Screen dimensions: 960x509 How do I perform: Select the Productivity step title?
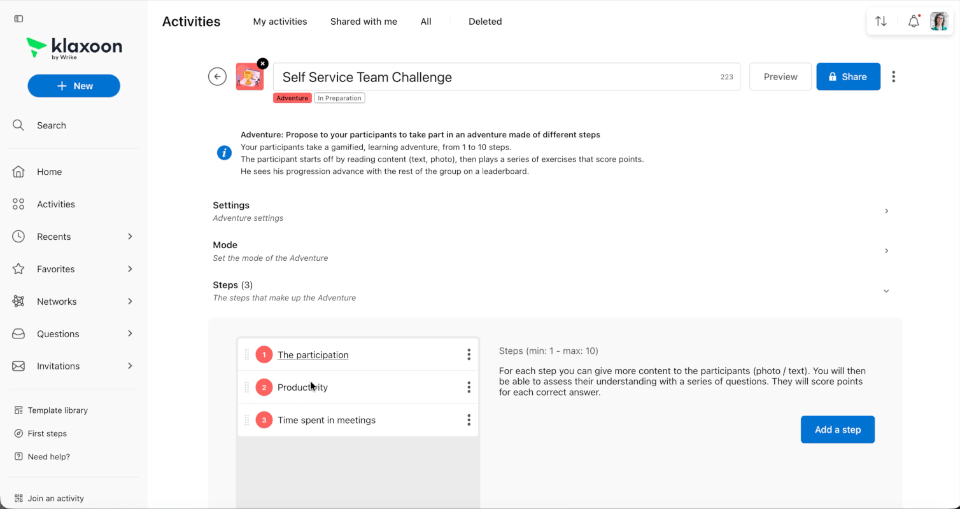point(302,387)
